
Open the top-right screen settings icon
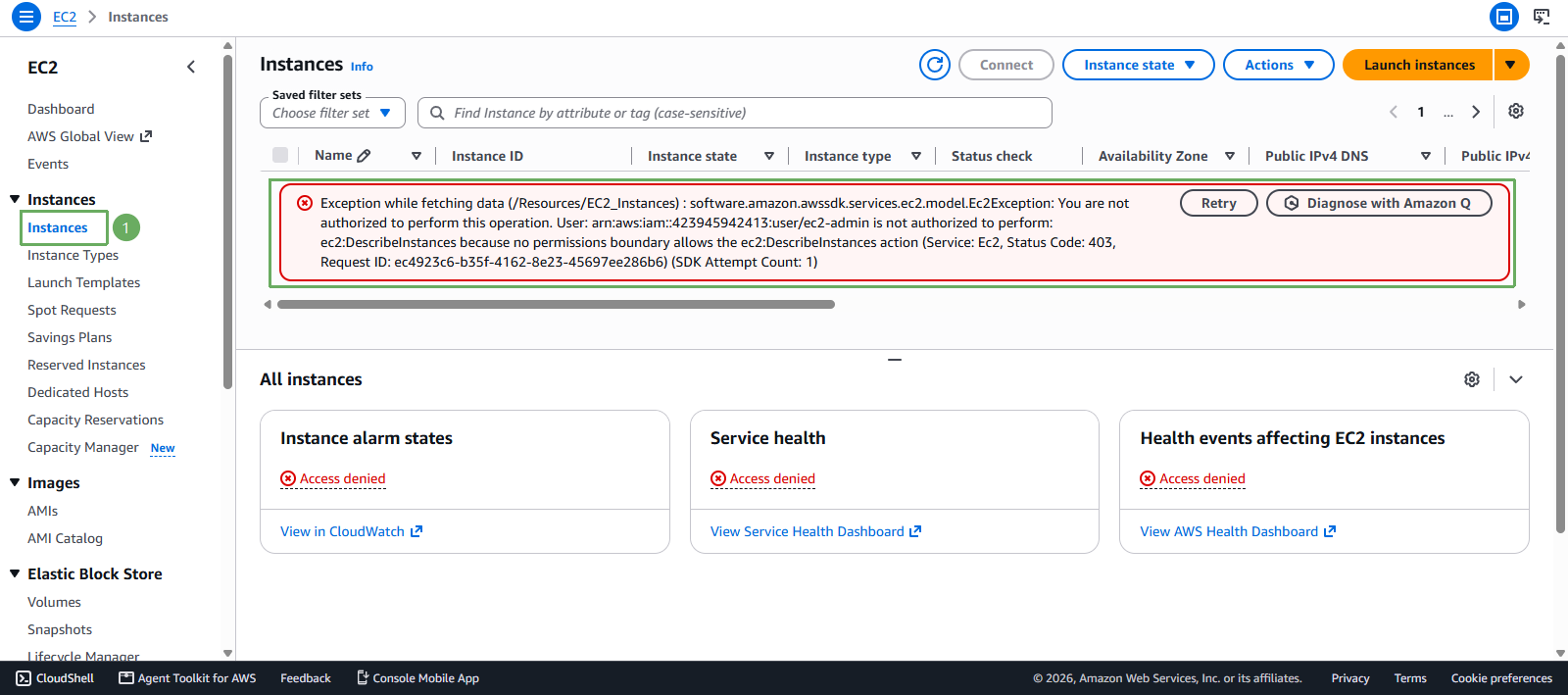click(x=1542, y=17)
